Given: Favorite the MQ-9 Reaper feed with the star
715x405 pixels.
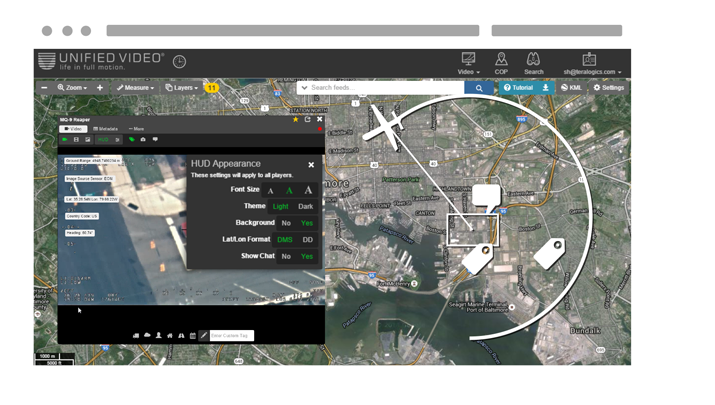Looking at the screenshot, I should pos(295,119).
